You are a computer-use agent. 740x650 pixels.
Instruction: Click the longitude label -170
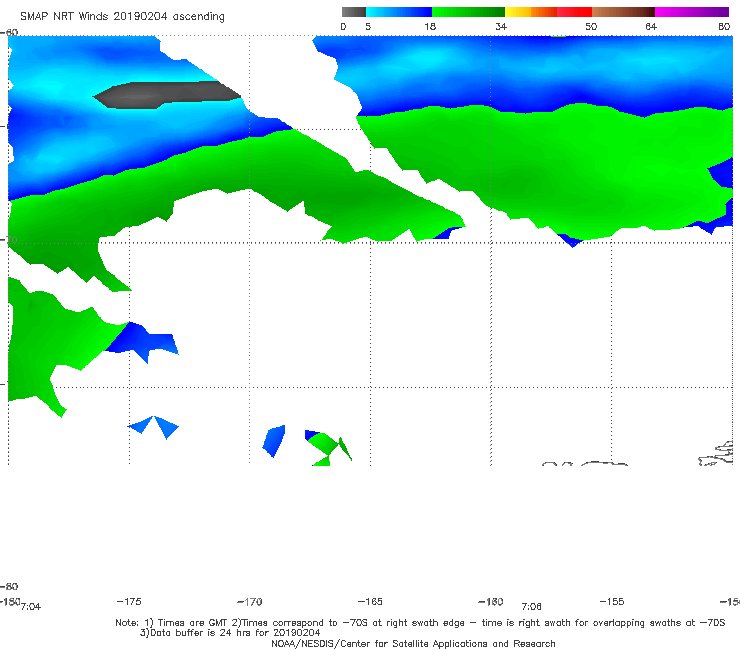click(x=250, y=601)
